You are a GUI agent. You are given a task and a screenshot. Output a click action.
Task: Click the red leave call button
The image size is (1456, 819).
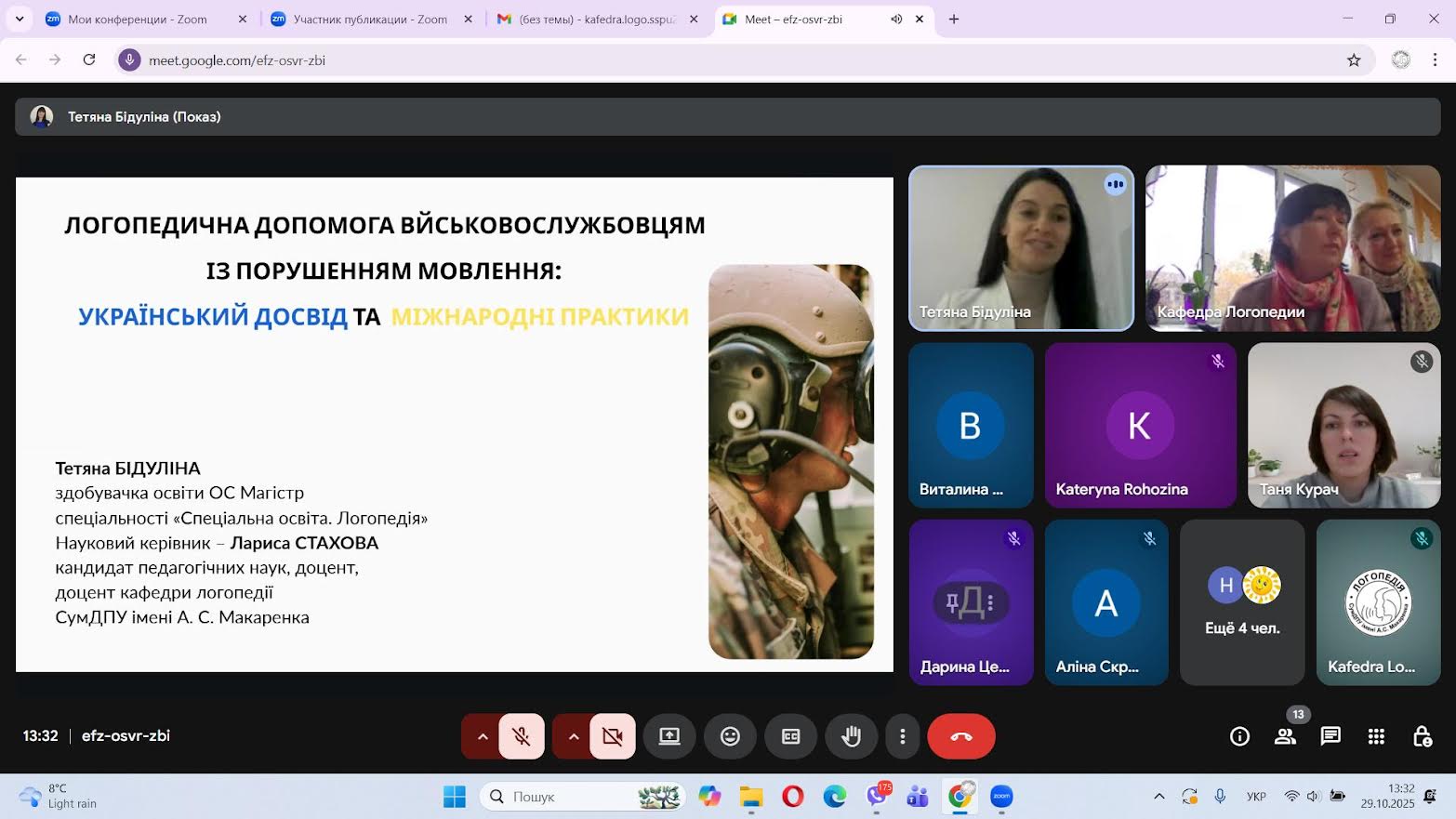[x=960, y=736]
